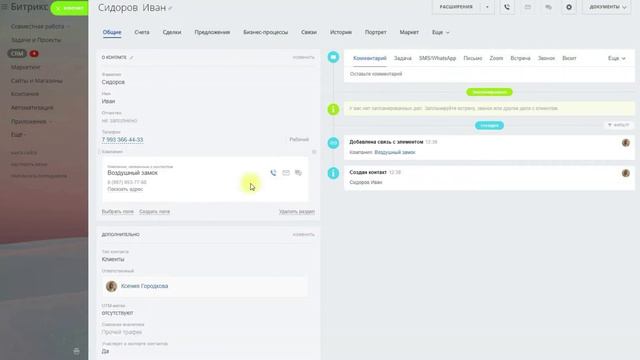Click the info icon beside Создан контакт entry
Screen dimensions: 640x360
[333, 173]
